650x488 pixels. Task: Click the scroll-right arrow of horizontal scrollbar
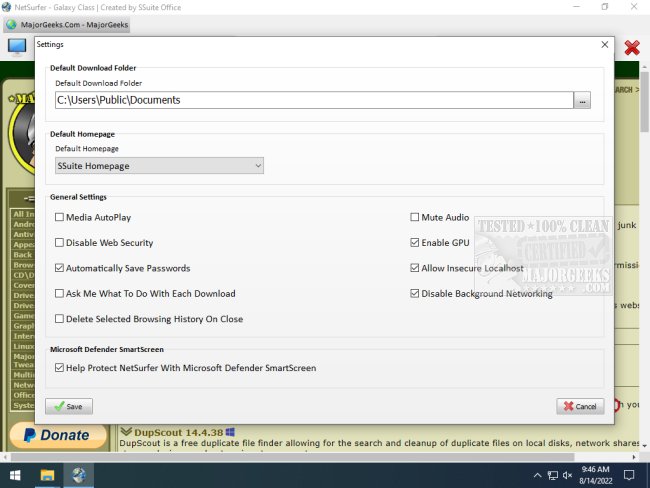coord(634,457)
